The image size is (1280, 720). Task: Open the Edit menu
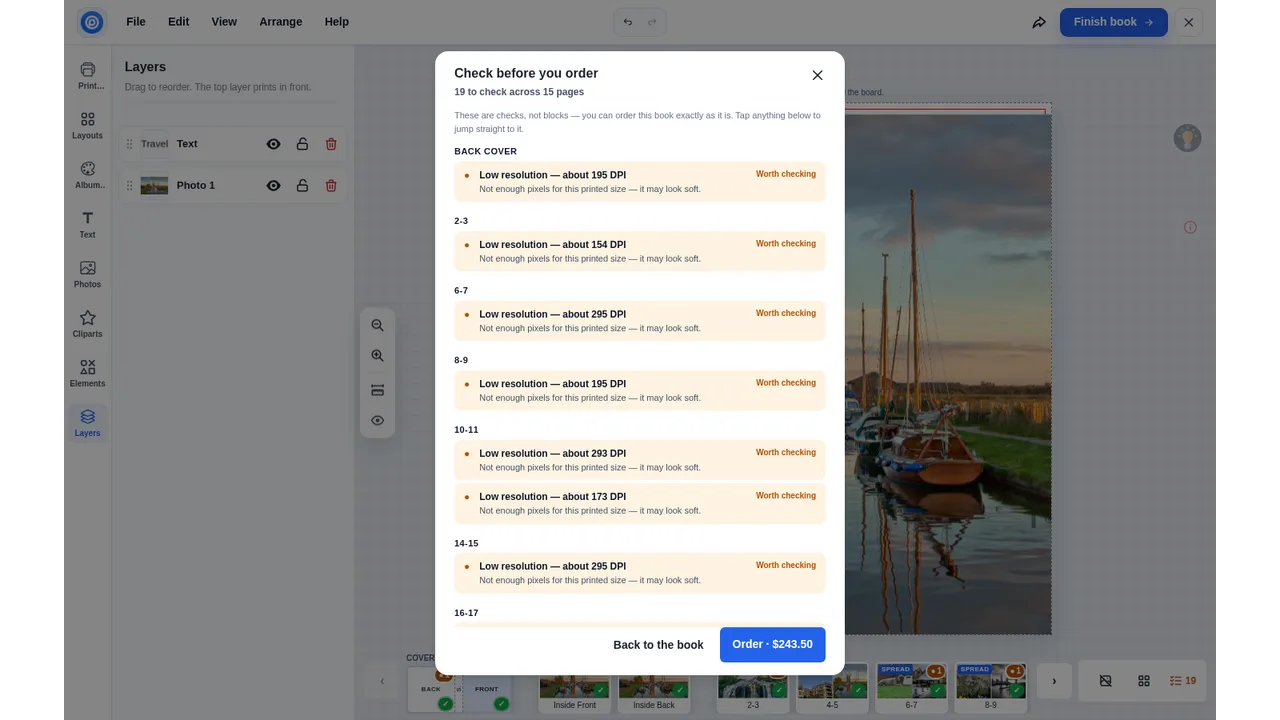click(x=179, y=22)
